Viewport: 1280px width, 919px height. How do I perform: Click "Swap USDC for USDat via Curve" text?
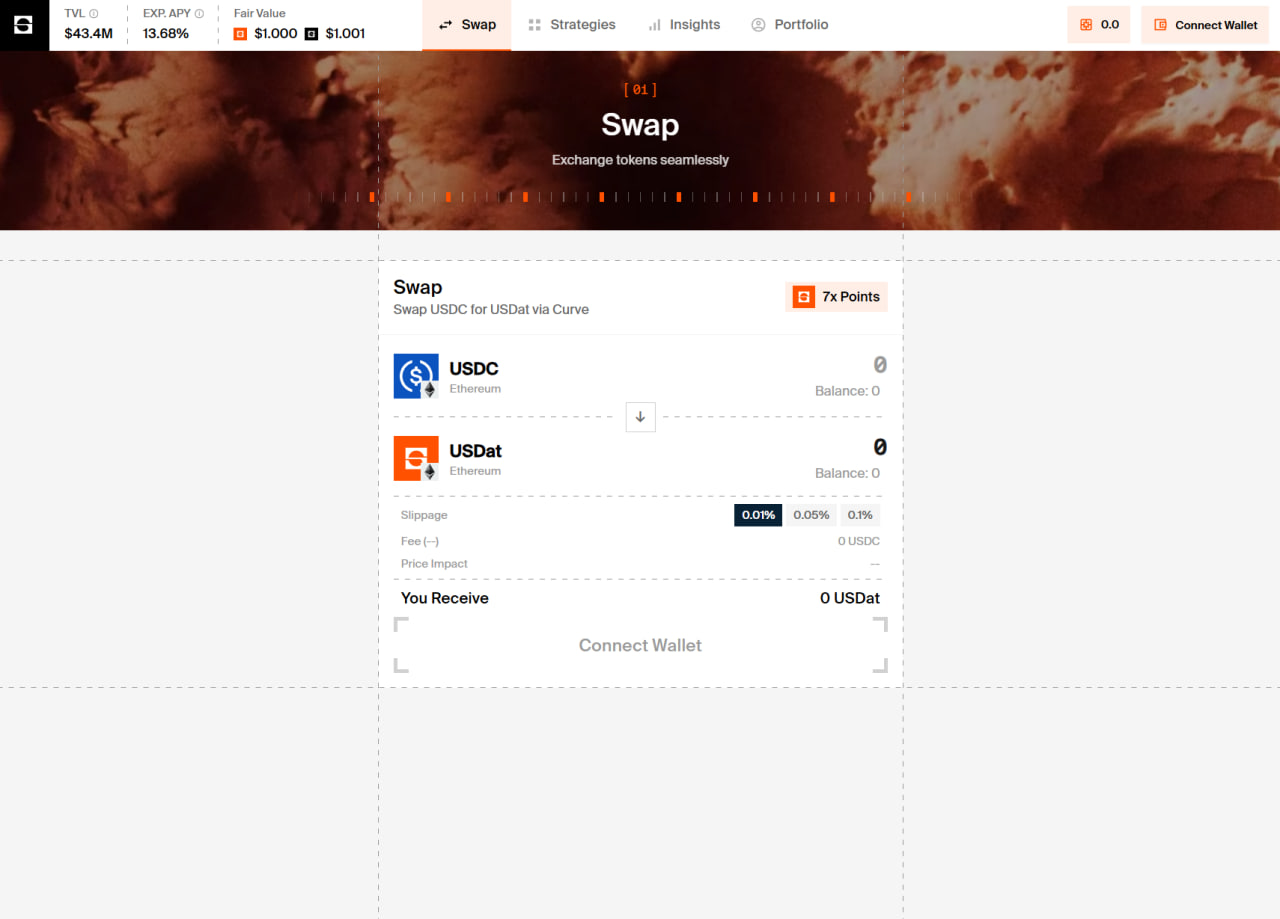click(x=491, y=309)
